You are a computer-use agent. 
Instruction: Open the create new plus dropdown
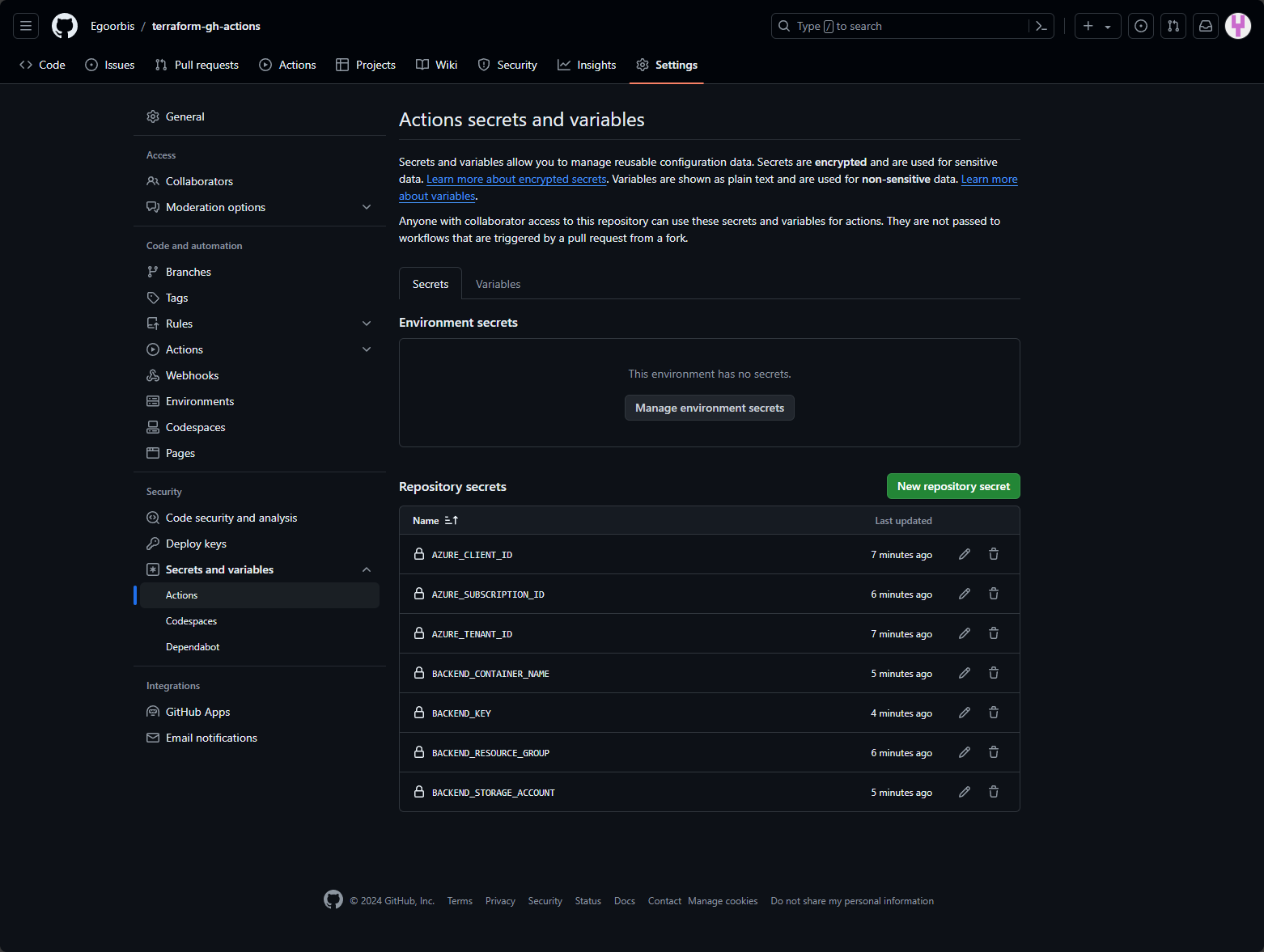coord(1096,26)
